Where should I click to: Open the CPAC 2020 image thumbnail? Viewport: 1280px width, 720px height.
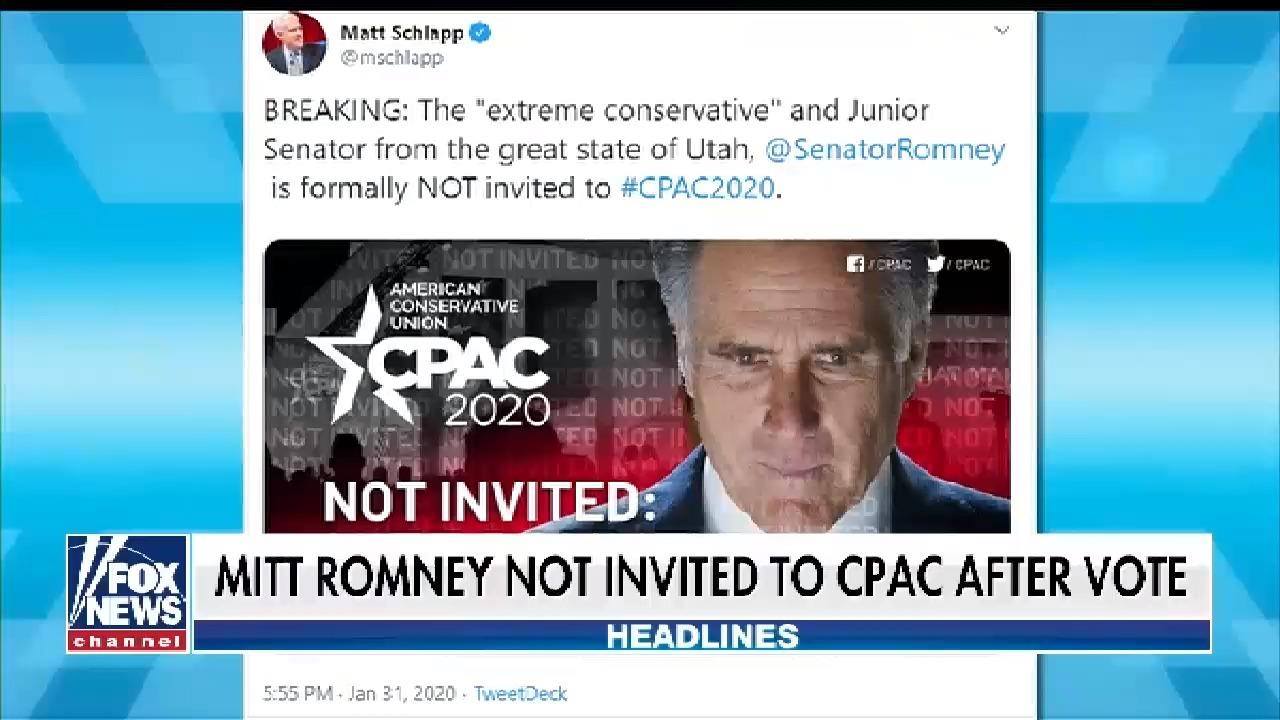click(636, 386)
